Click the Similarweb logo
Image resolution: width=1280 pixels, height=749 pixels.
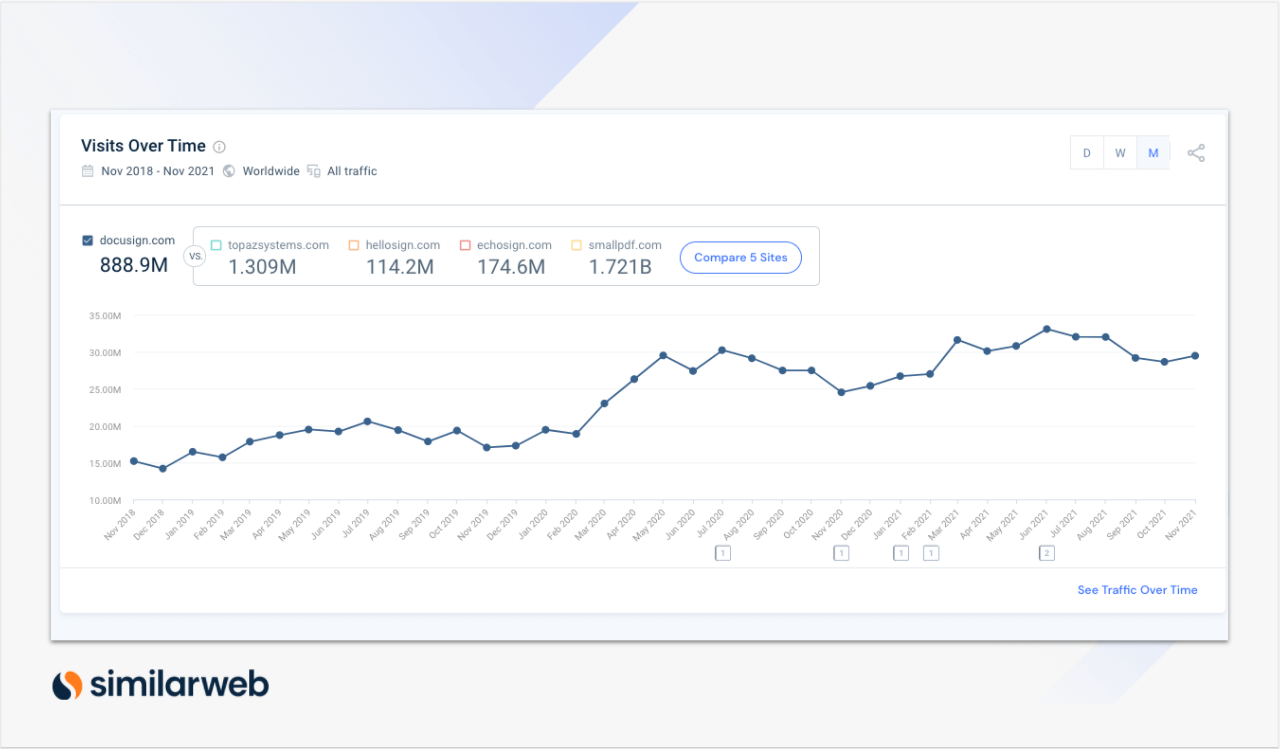point(160,684)
